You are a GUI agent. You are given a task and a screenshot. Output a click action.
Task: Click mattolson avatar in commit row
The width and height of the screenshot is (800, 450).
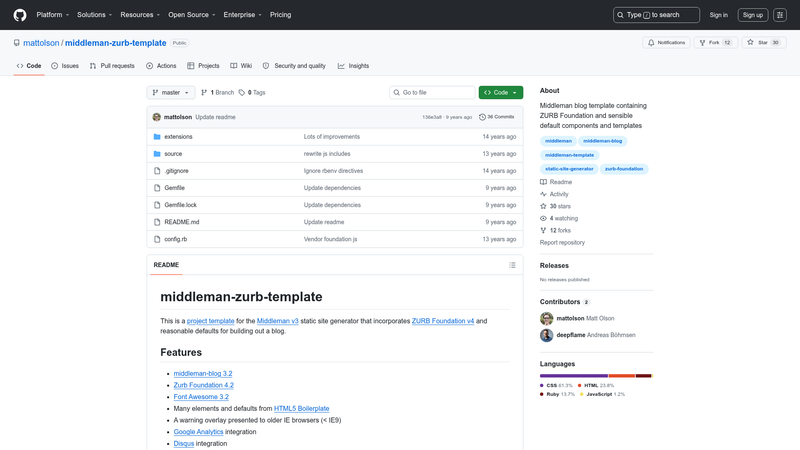157,117
